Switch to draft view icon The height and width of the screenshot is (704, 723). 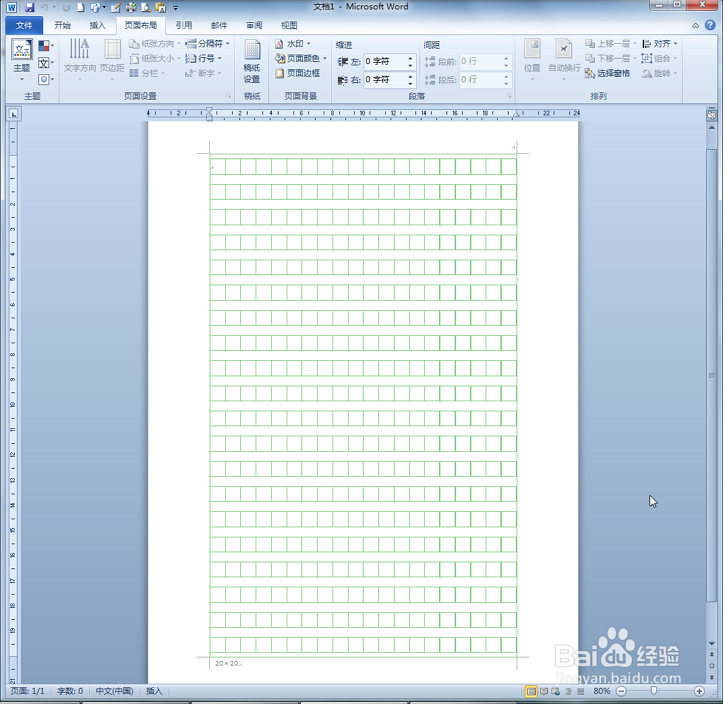coord(581,691)
